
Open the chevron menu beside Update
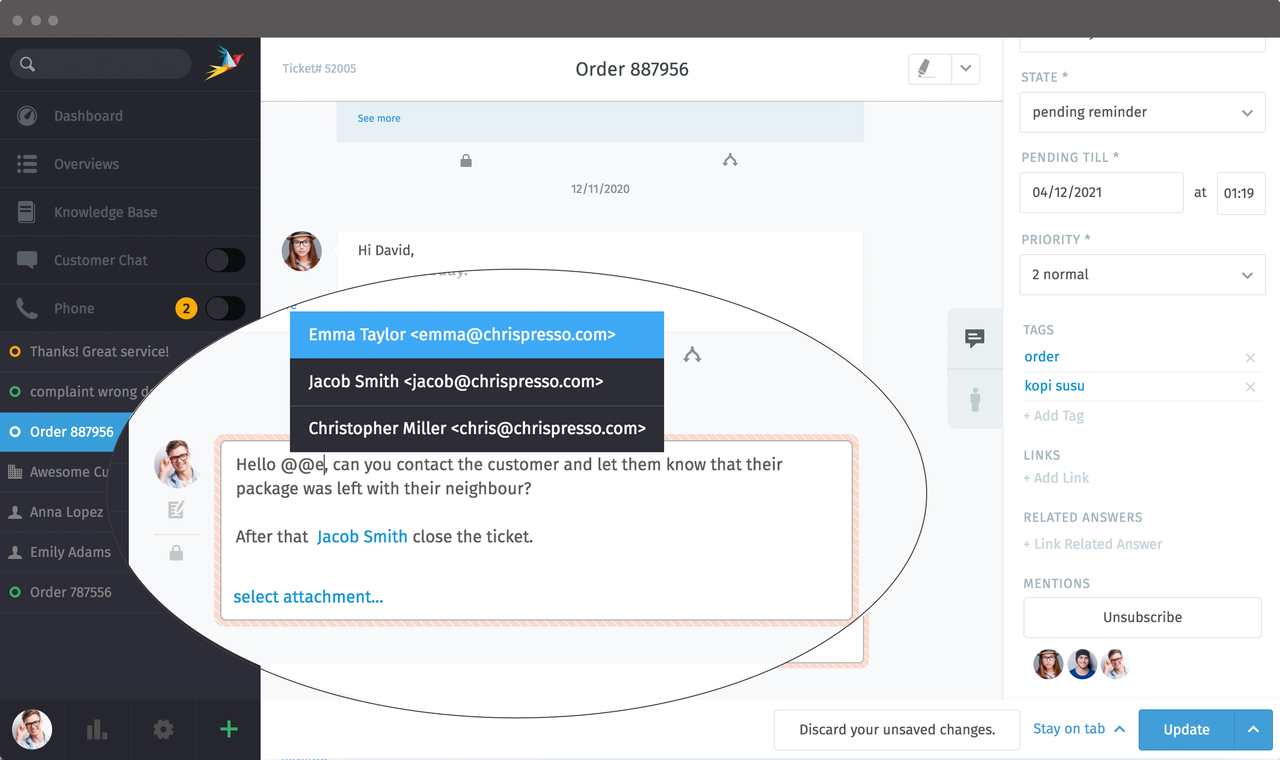1253,729
